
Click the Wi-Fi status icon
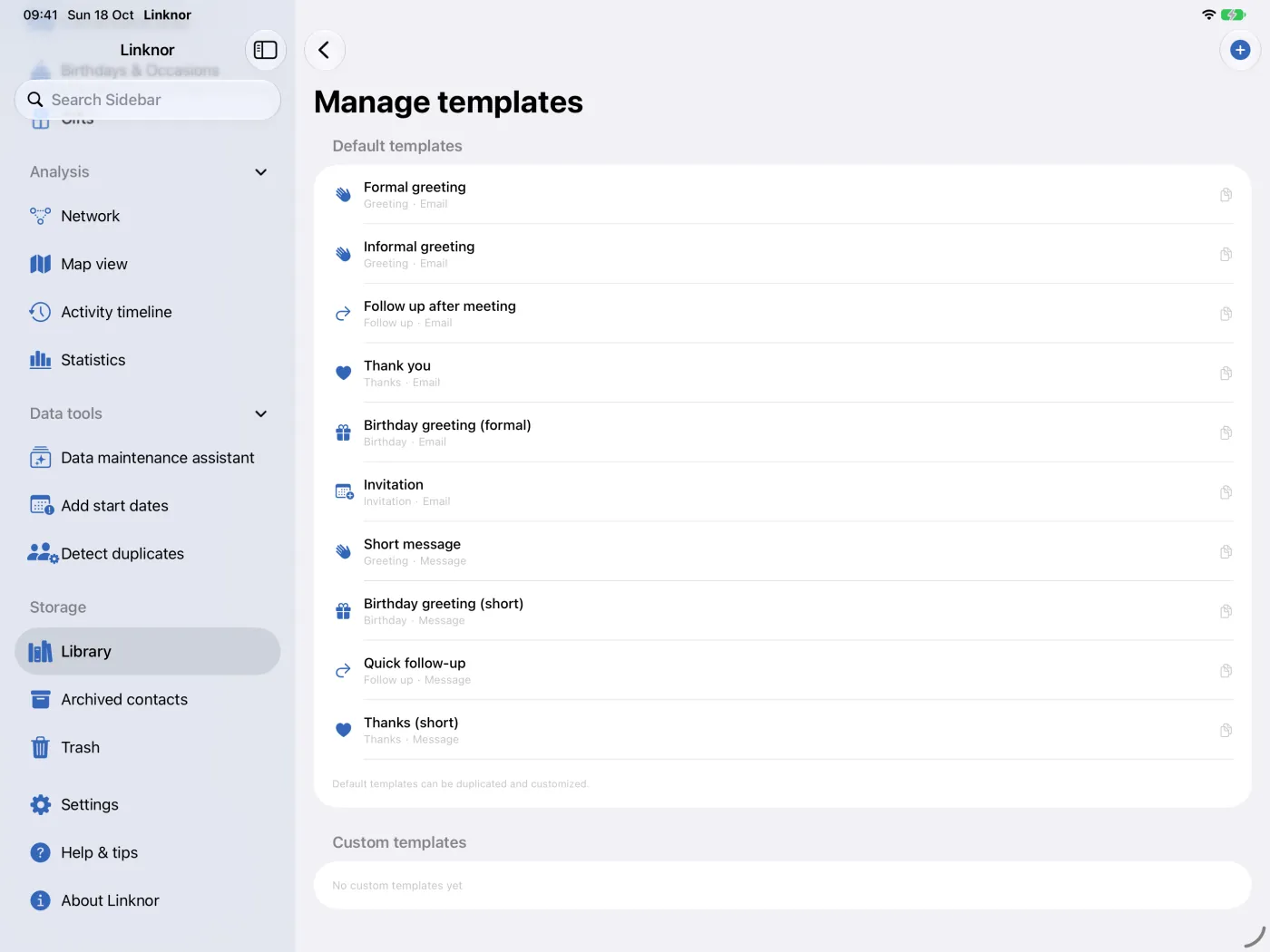(1208, 15)
